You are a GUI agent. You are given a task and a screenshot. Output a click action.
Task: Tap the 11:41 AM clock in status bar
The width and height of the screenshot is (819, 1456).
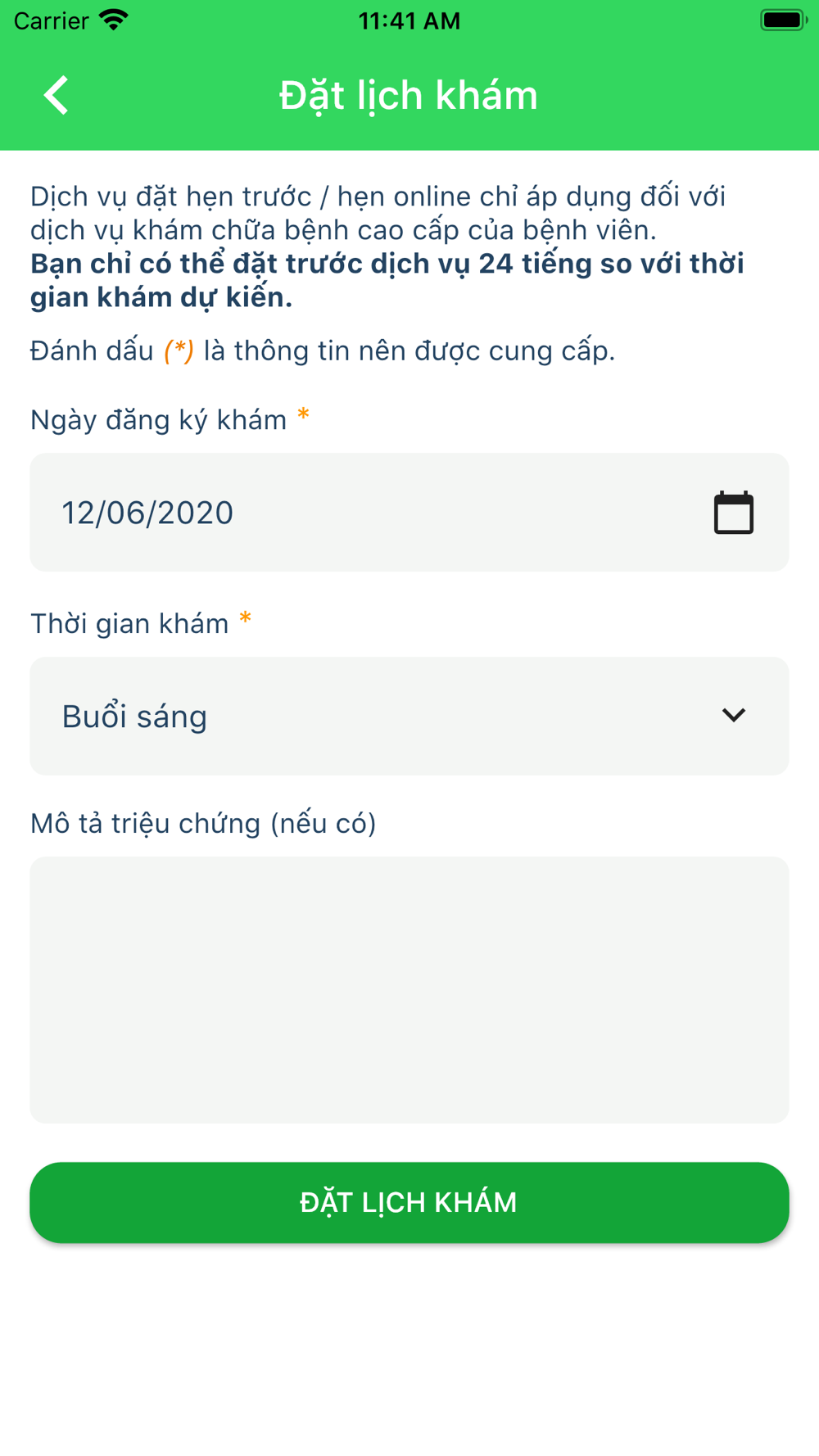tap(409, 20)
